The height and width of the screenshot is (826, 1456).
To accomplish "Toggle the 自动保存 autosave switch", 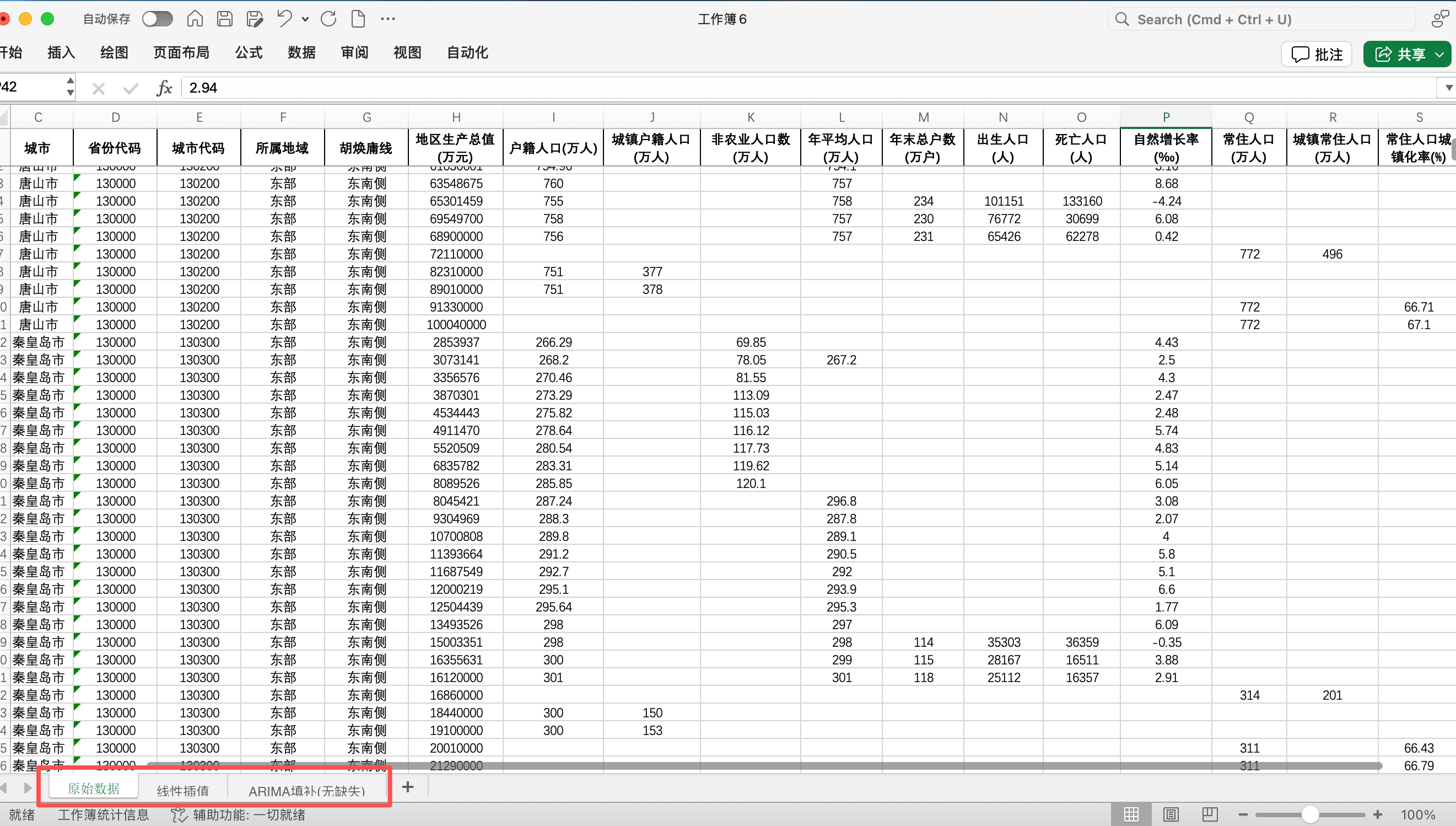I will (x=157, y=19).
